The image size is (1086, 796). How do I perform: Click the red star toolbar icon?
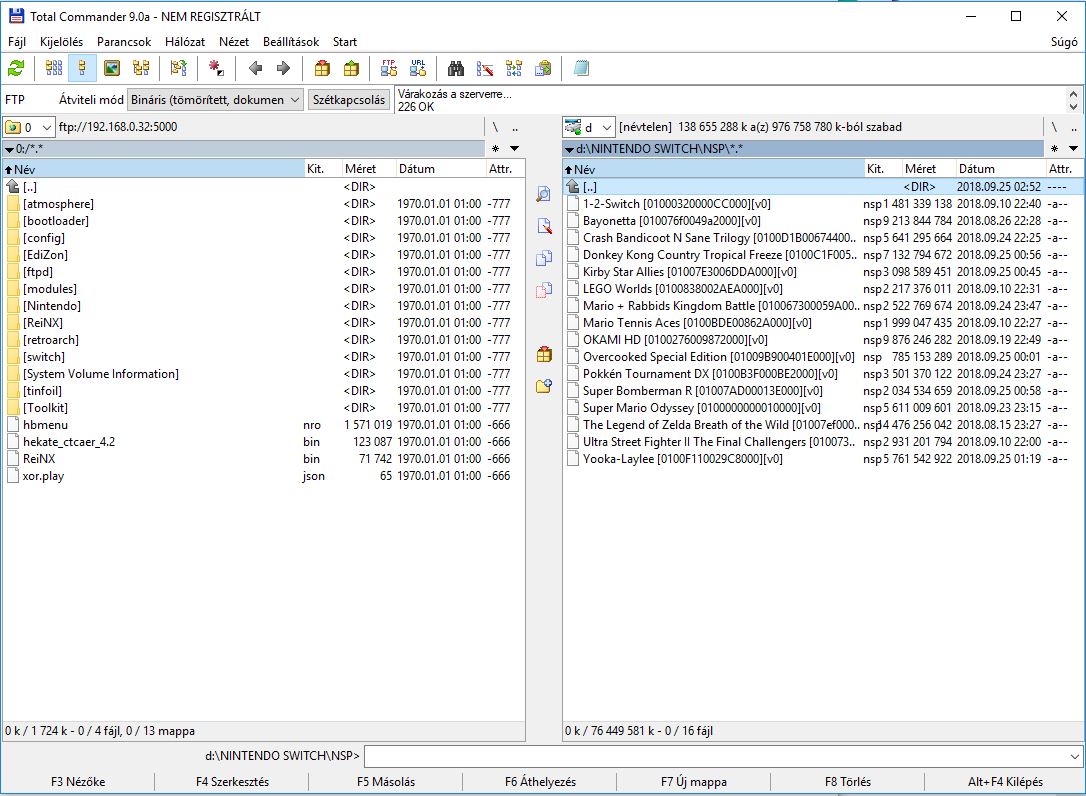coord(216,68)
